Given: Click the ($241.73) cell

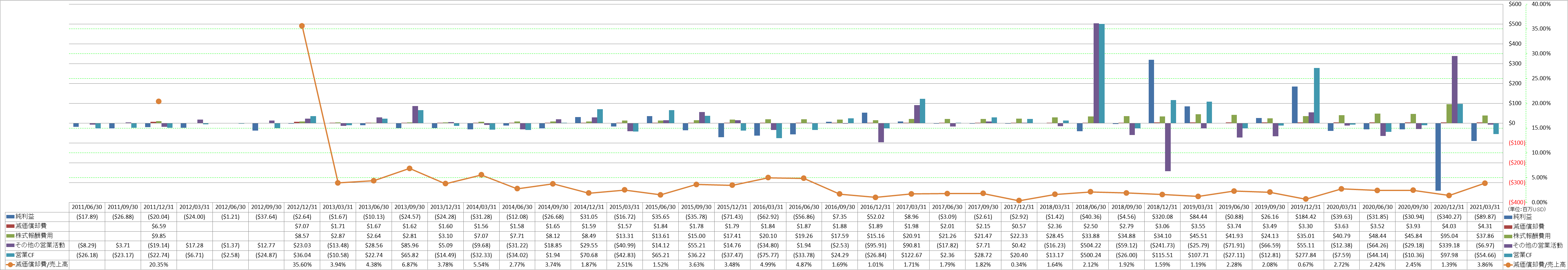Looking at the screenshot, I should pyautogui.click(x=1162, y=246).
